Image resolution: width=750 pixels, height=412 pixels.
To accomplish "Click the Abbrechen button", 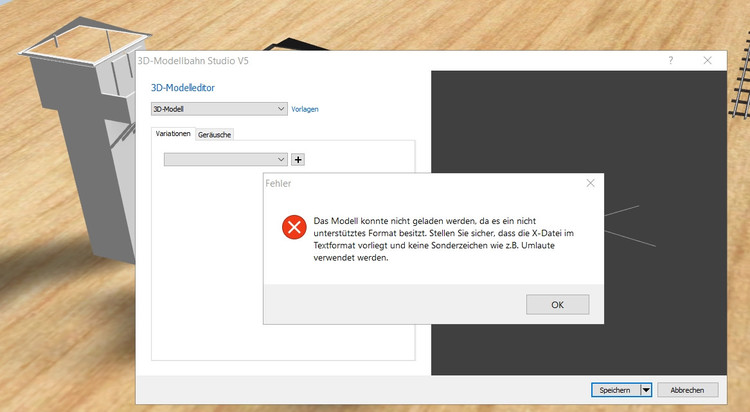I will [x=687, y=390].
